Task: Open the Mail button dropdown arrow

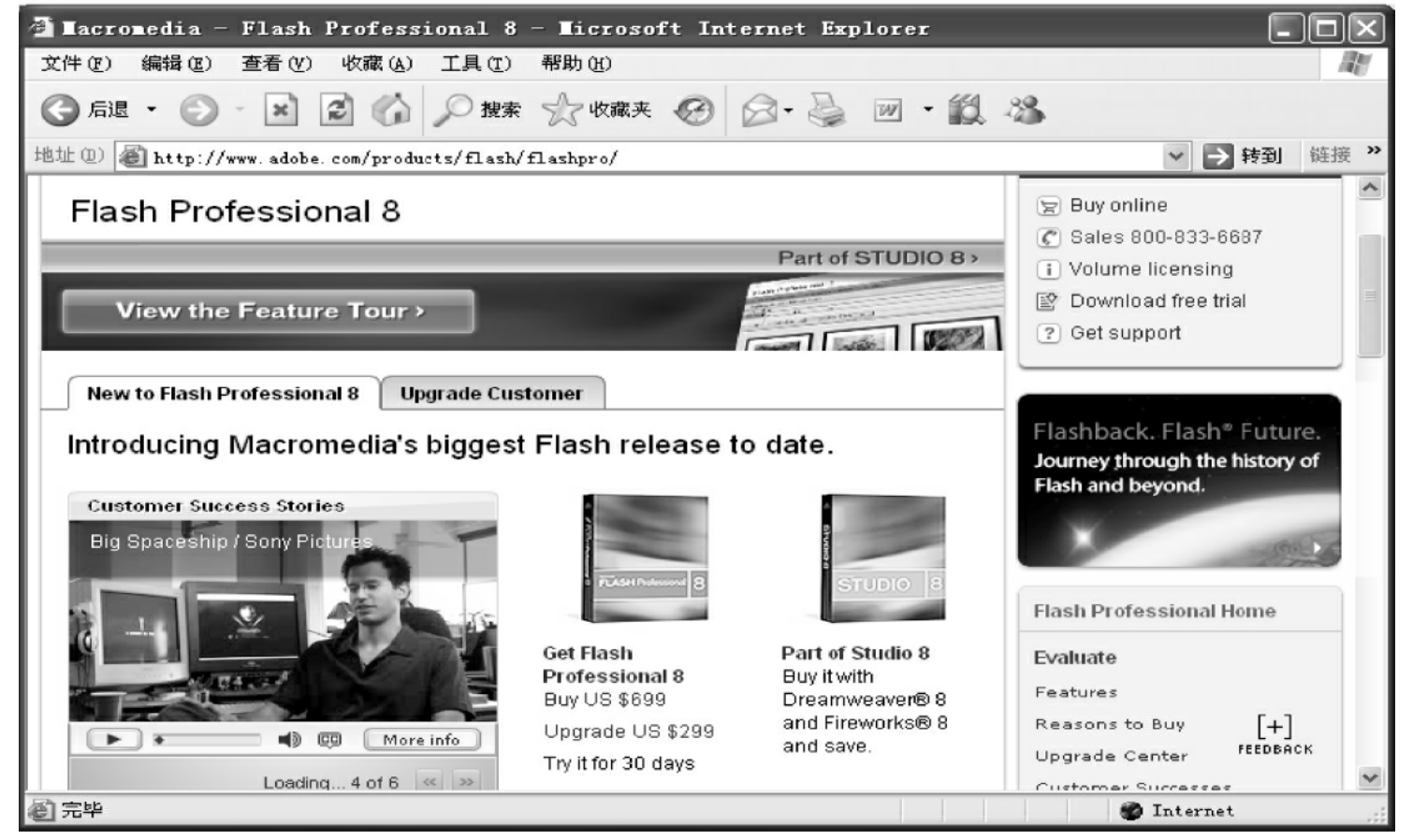Action: point(788,110)
